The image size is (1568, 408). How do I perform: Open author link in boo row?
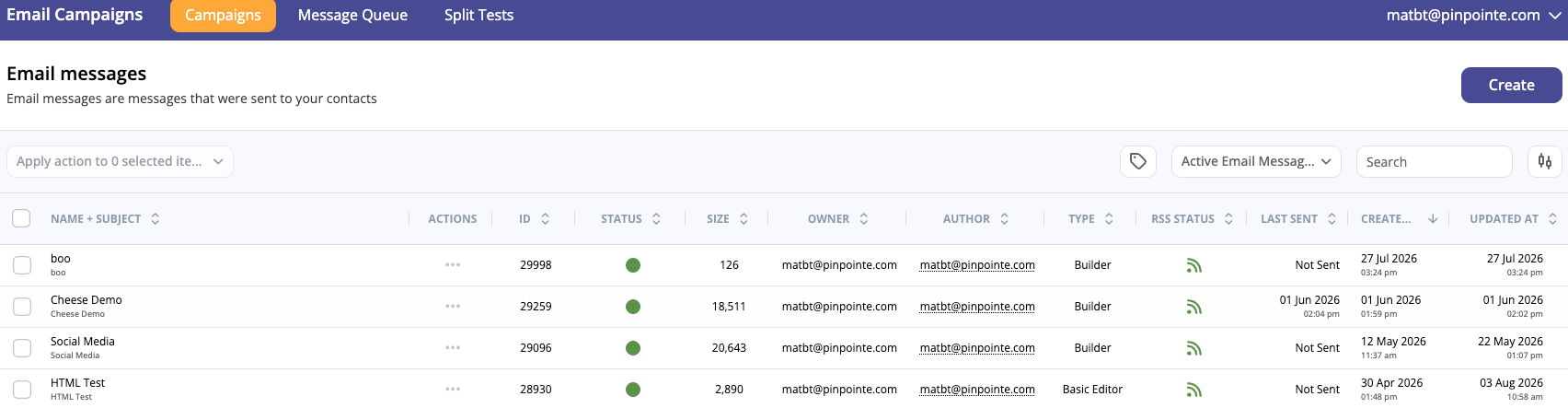(x=977, y=265)
